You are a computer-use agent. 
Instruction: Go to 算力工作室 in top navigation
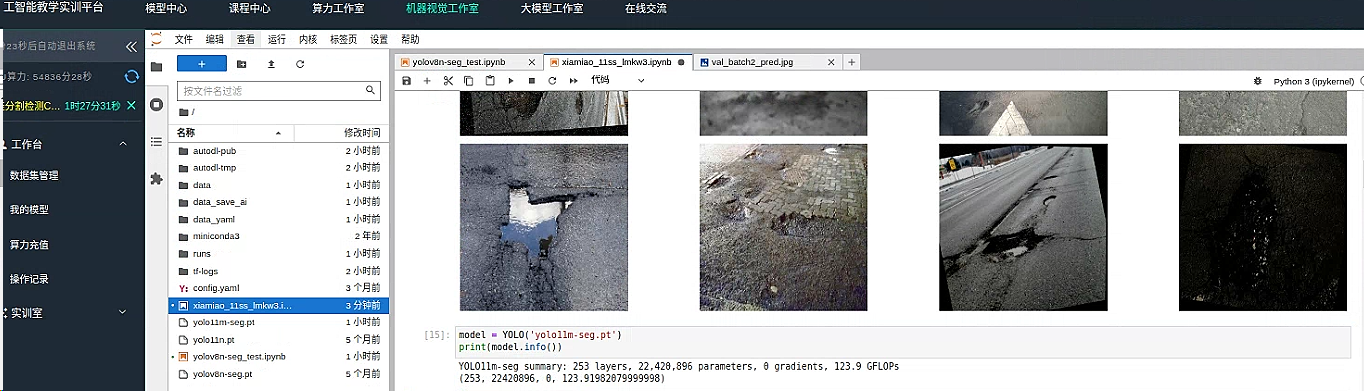click(338, 8)
